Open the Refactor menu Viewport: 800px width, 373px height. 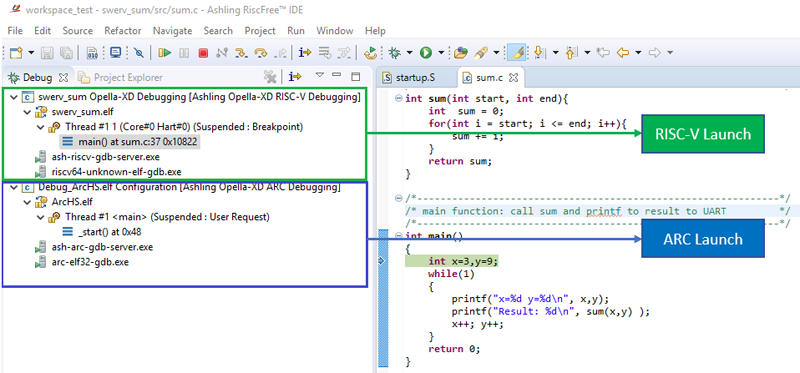[122, 31]
